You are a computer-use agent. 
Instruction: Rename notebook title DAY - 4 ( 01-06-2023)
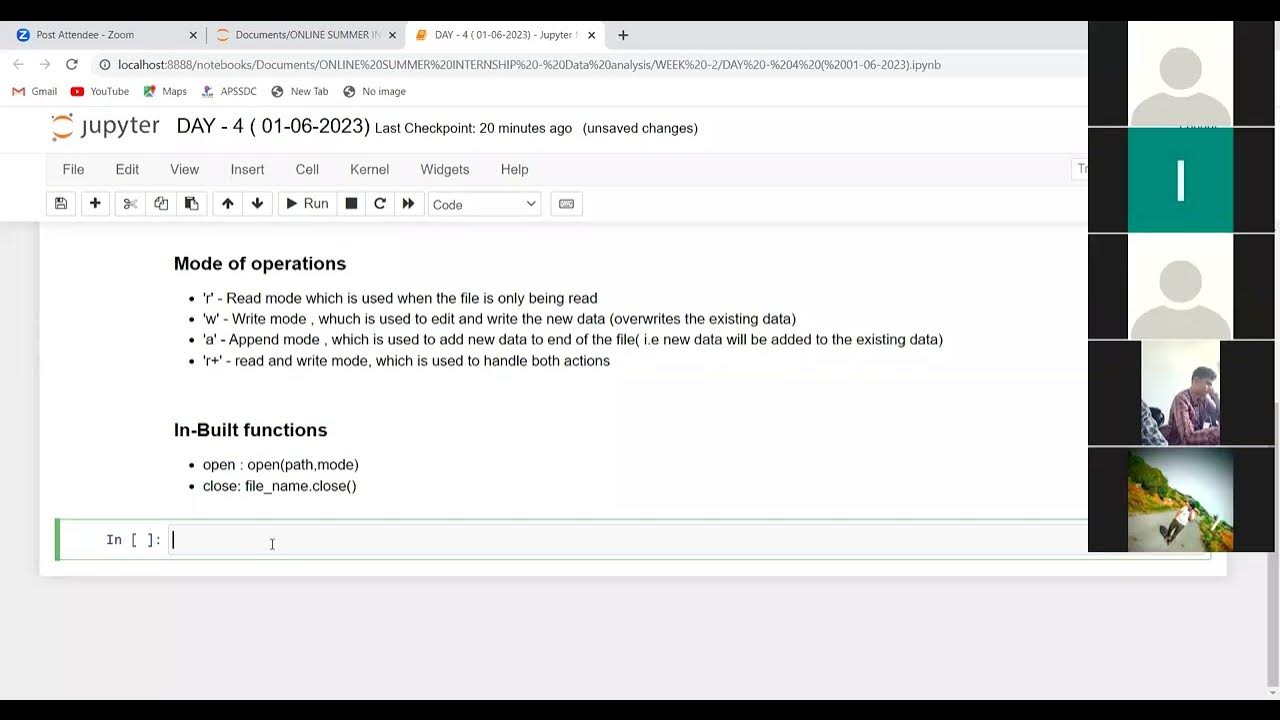pos(273,127)
